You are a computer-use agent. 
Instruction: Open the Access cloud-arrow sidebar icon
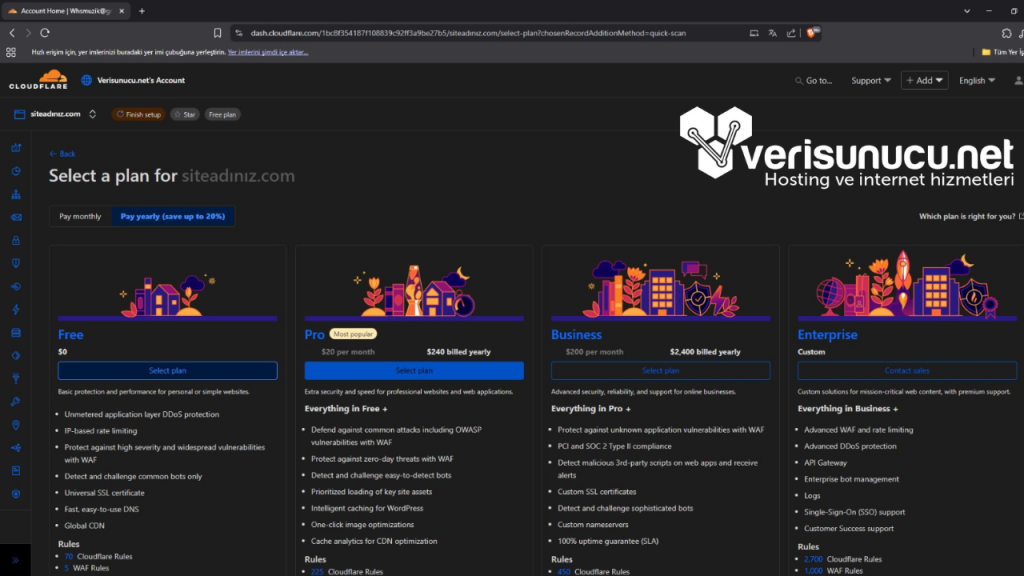[x=16, y=287]
